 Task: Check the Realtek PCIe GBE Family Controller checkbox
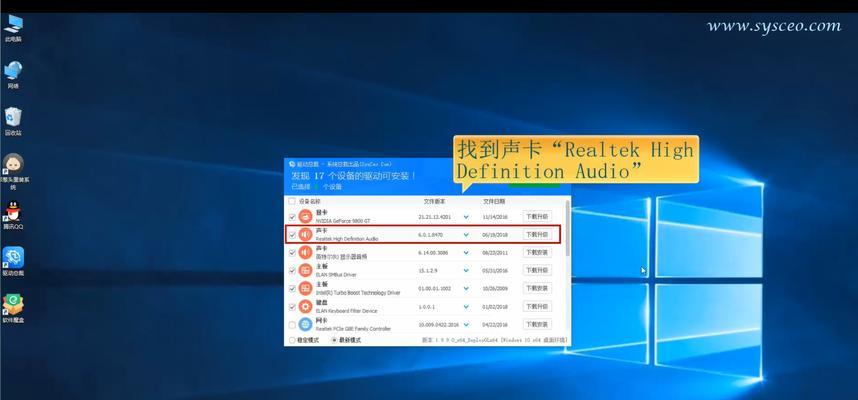[x=292, y=325]
